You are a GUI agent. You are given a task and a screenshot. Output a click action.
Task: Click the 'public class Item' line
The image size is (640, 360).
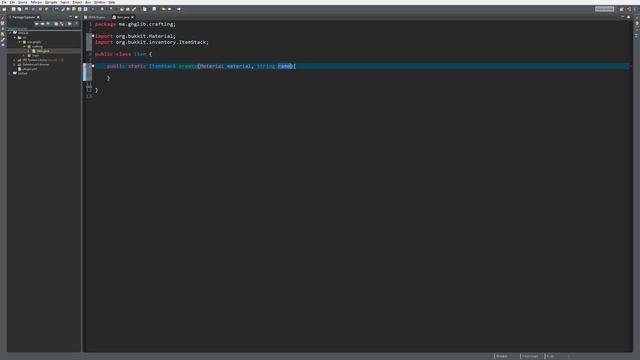[x=123, y=54]
